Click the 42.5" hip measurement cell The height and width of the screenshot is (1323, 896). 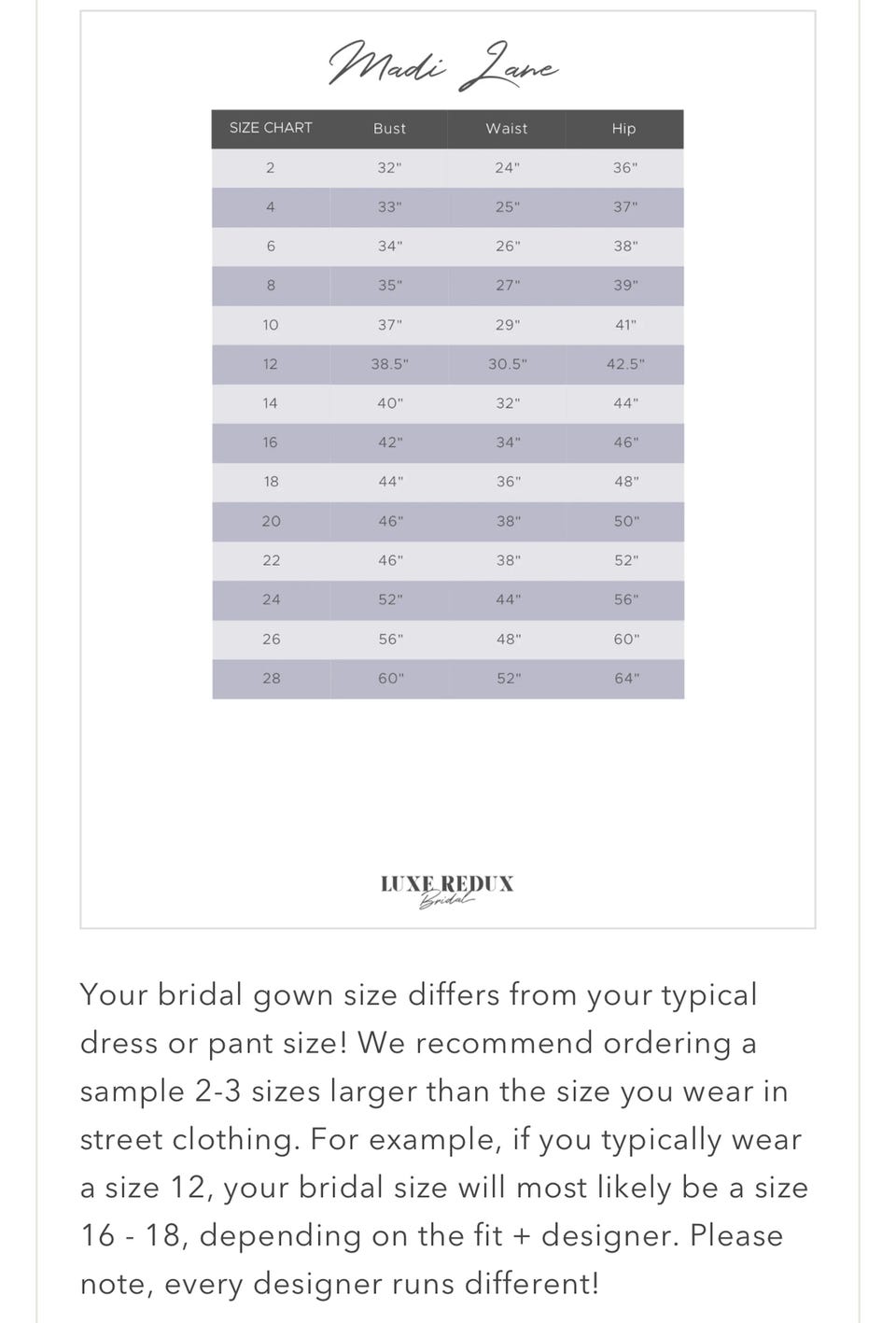coord(625,364)
